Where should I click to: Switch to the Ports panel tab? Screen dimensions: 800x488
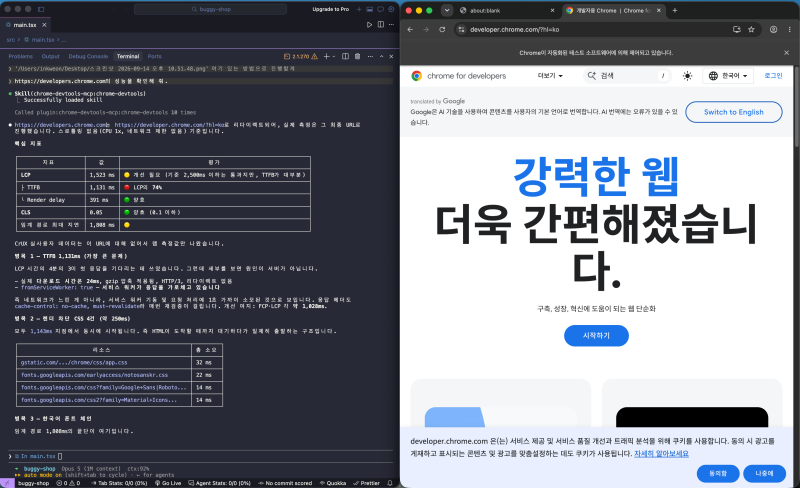[155, 57]
